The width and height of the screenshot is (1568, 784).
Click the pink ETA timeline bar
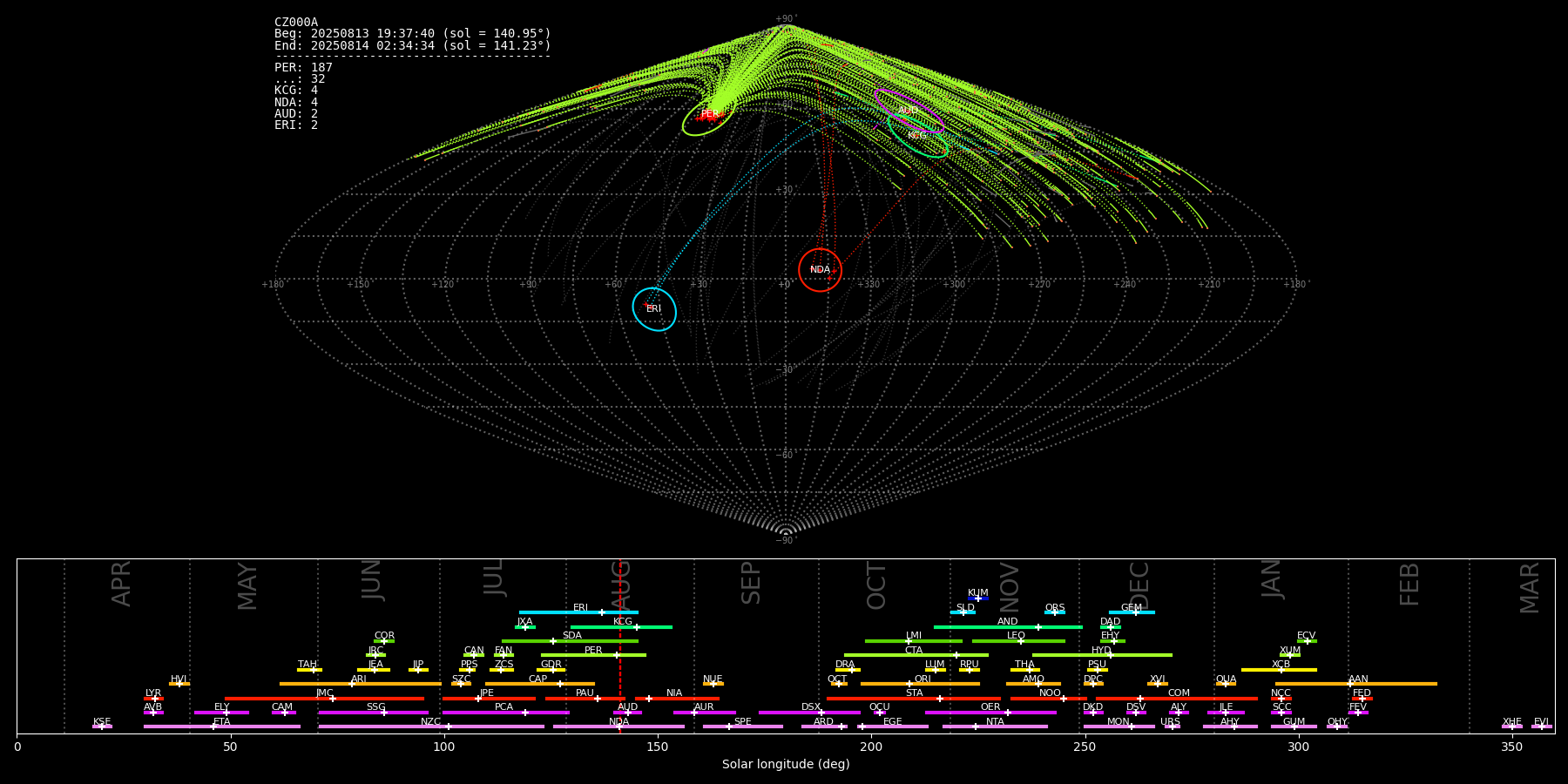(222, 726)
